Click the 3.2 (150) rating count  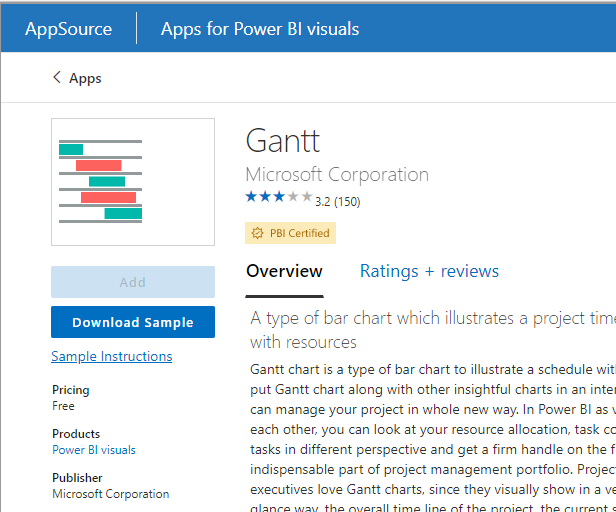click(337, 202)
